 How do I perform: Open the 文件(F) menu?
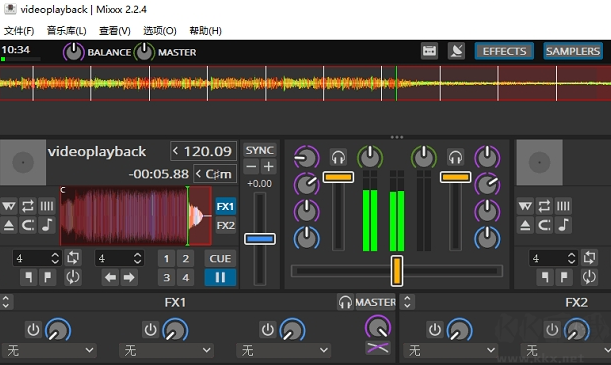pos(19,30)
